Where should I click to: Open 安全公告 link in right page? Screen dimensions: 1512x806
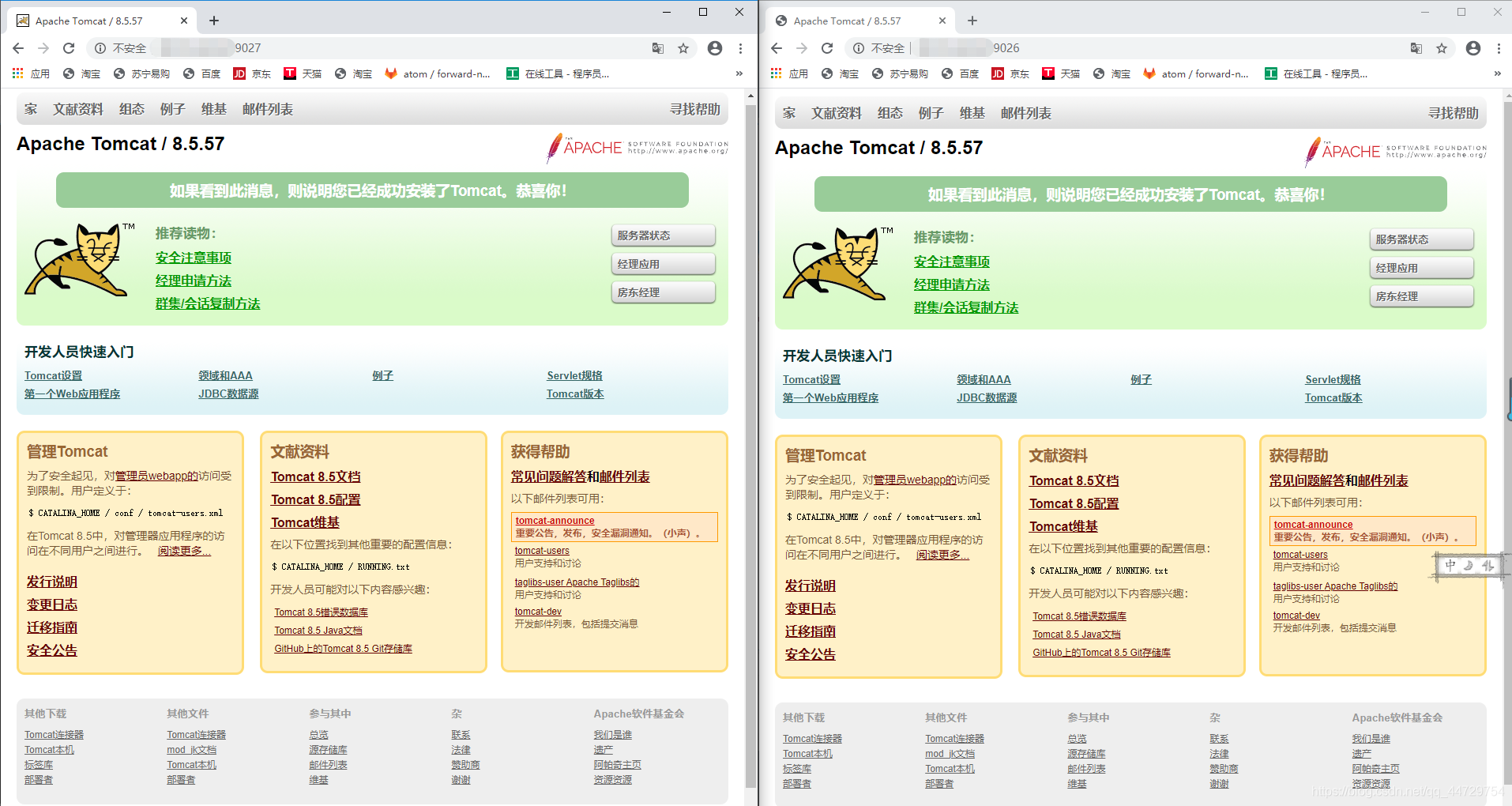811,654
